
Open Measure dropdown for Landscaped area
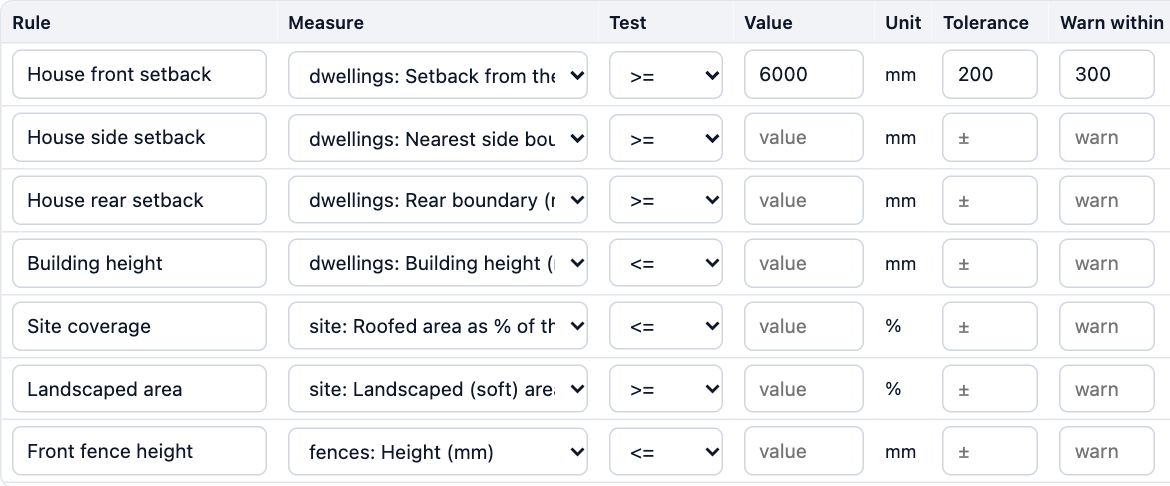tap(438, 389)
